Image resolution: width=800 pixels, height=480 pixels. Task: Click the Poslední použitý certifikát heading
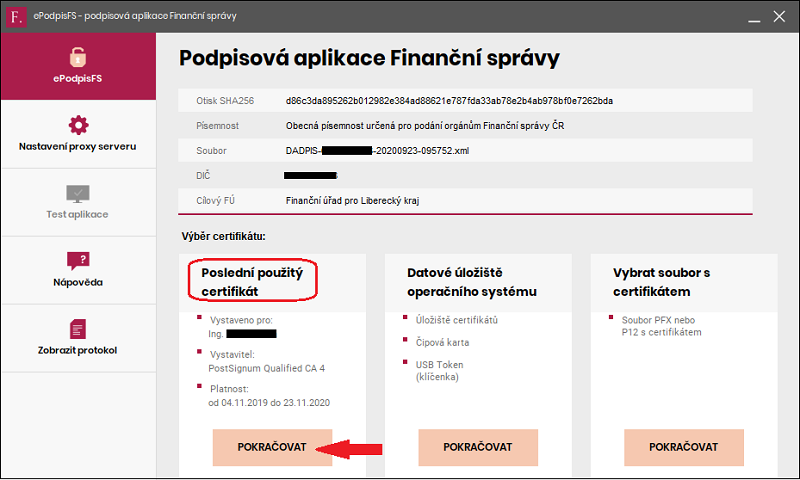coord(252,282)
